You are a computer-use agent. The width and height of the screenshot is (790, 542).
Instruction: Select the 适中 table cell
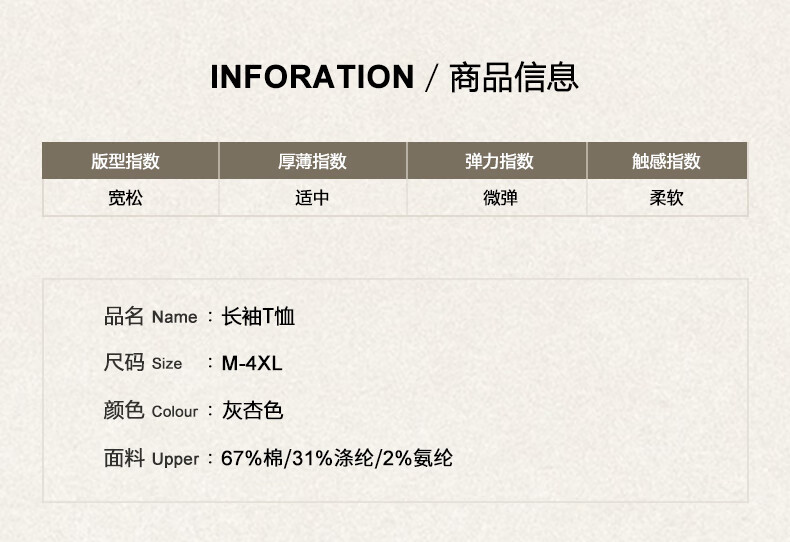pos(312,198)
